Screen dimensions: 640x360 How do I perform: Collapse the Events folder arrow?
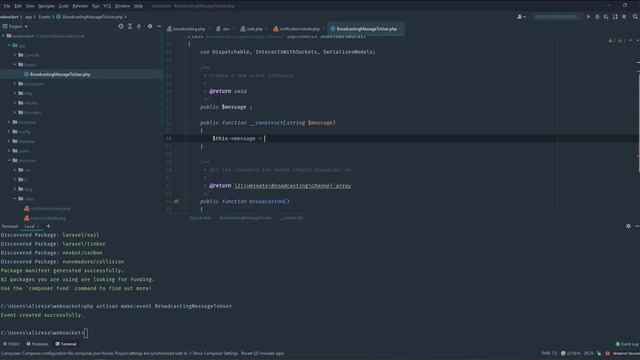point(15,64)
